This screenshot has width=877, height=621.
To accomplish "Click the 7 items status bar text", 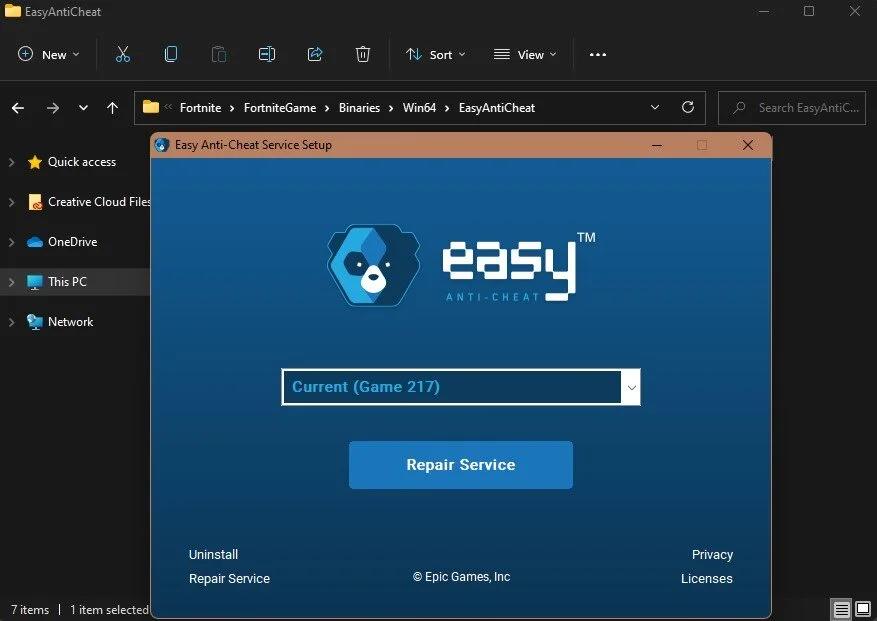I will [30, 610].
